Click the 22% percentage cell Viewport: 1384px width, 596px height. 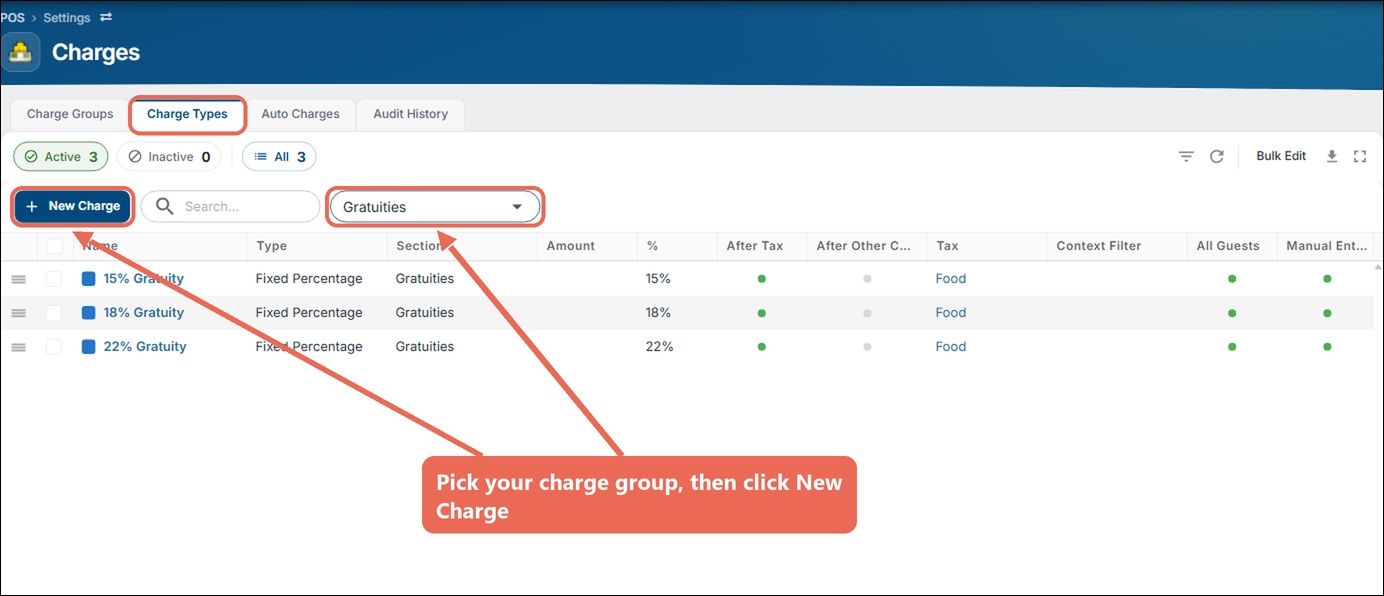point(660,347)
